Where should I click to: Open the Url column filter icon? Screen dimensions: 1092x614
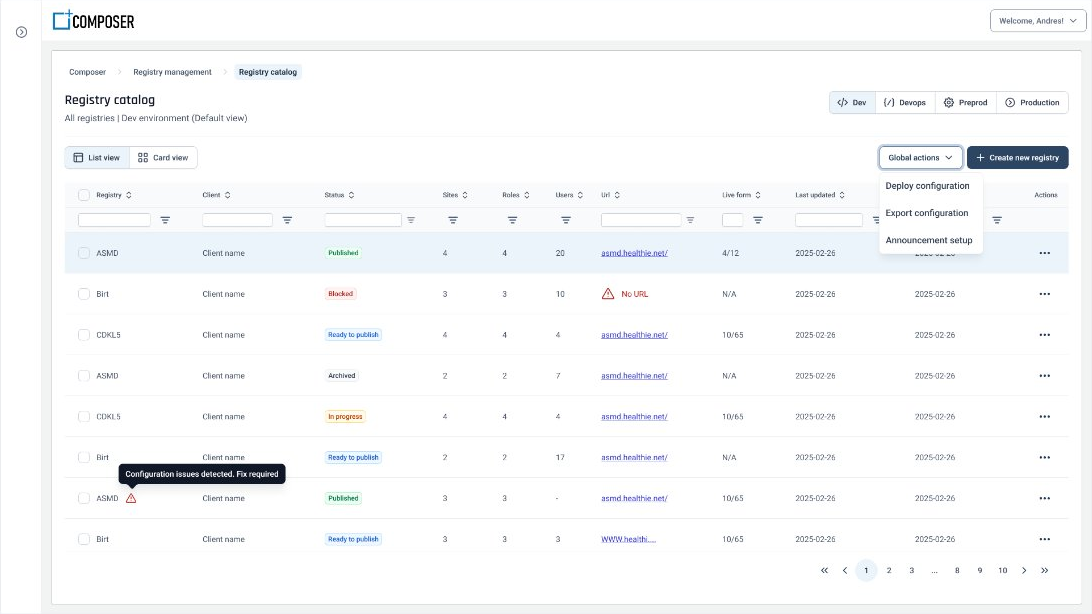690,220
